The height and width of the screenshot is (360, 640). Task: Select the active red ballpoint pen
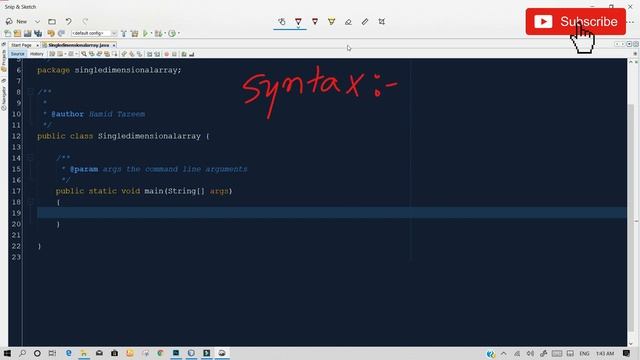click(298, 22)
